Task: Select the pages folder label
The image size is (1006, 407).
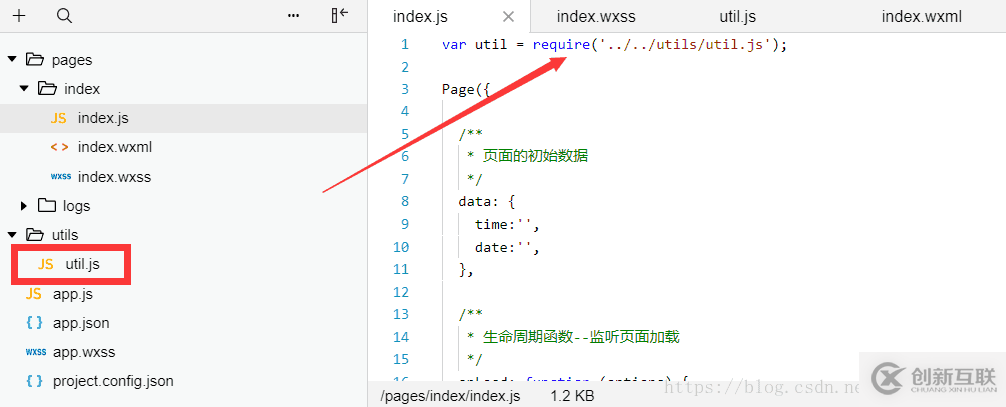Action: [x=72, y=60]
